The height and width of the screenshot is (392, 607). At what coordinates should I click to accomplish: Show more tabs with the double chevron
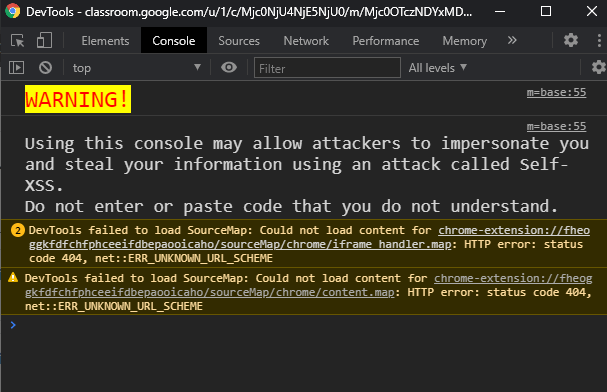[512, 40]
